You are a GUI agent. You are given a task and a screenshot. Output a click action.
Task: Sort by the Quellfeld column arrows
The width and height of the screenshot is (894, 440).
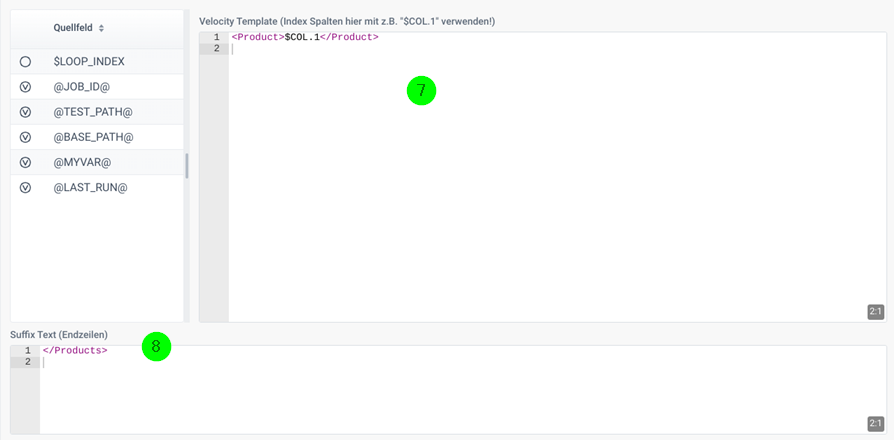101,28
